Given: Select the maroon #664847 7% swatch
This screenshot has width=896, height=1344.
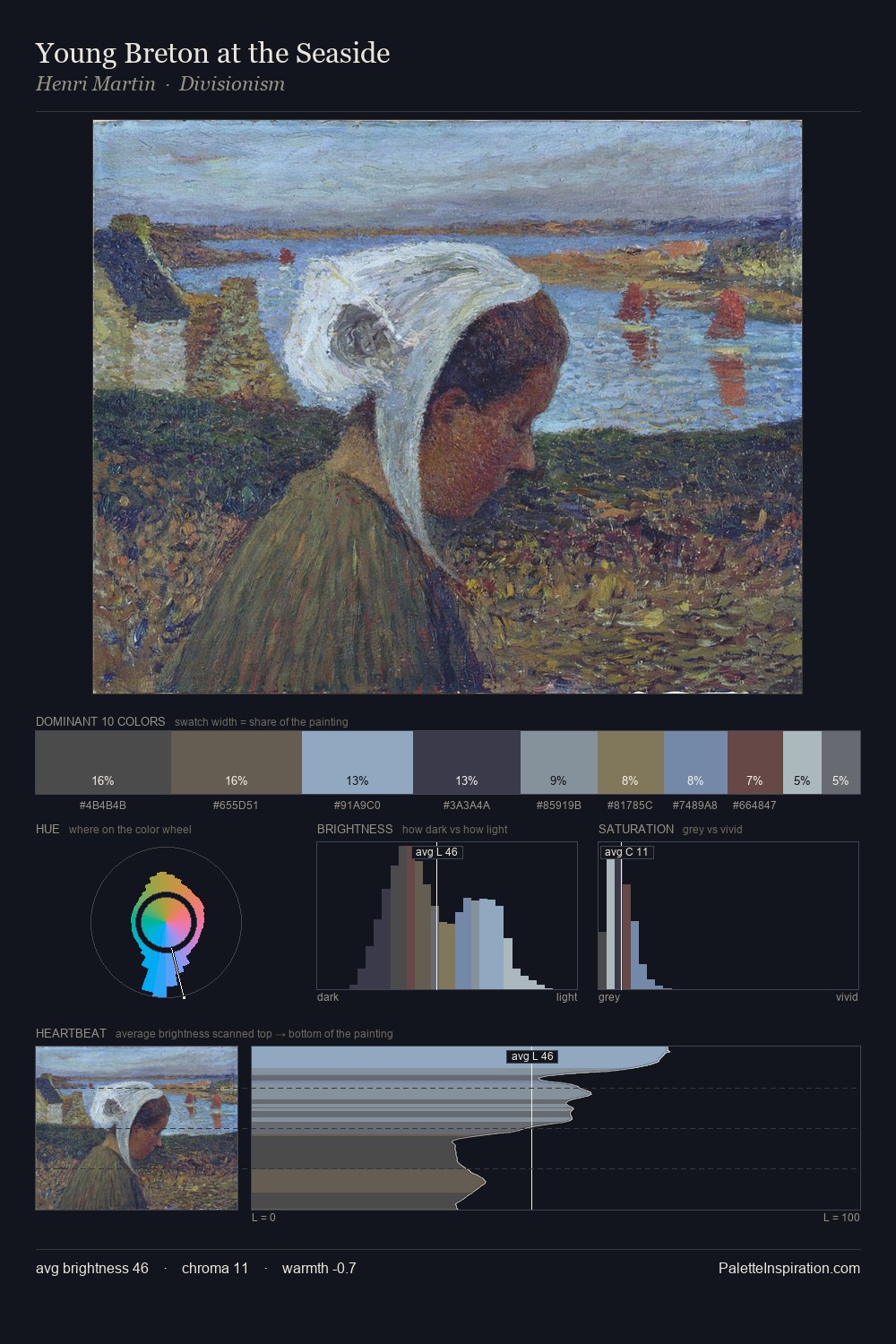Looking at the screenshot, I should [x=755, y=762].
